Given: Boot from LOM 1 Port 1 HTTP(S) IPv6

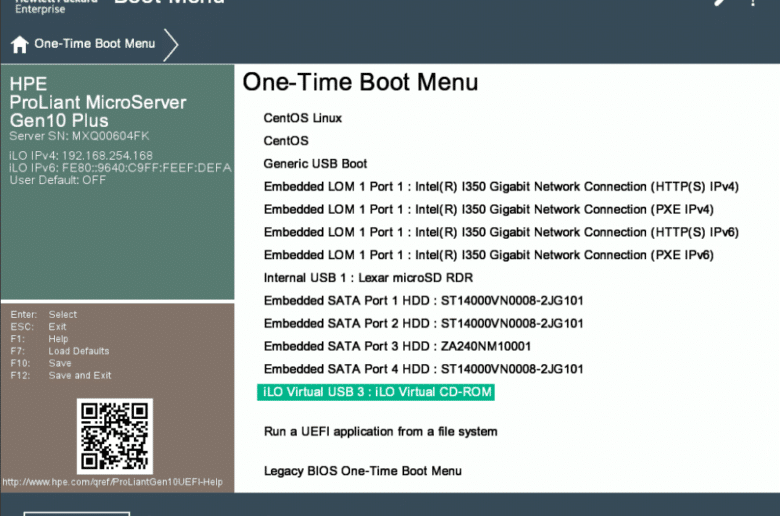Looking at the screenshot, I should point(501,232).
